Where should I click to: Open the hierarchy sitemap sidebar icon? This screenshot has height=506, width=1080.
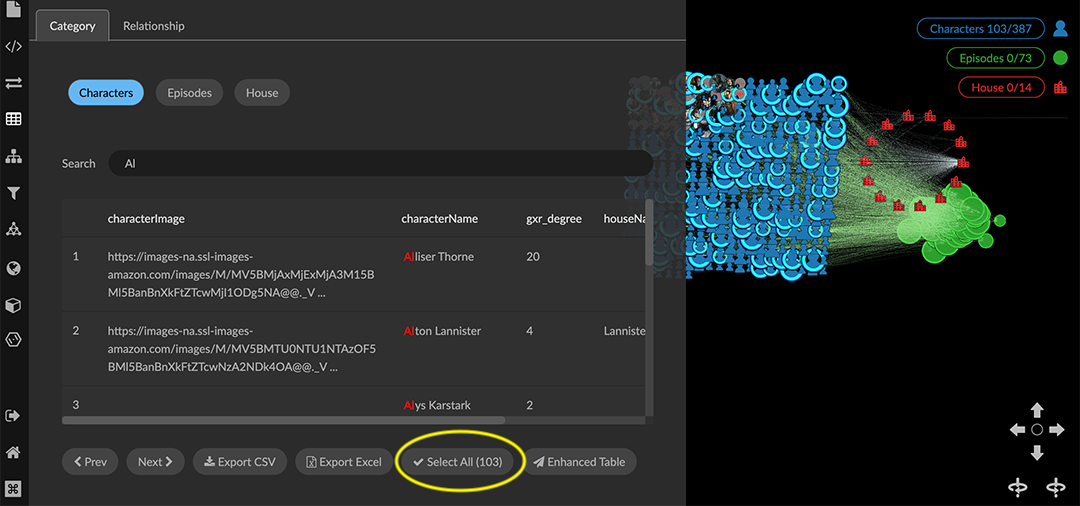(x=13, y=157)
